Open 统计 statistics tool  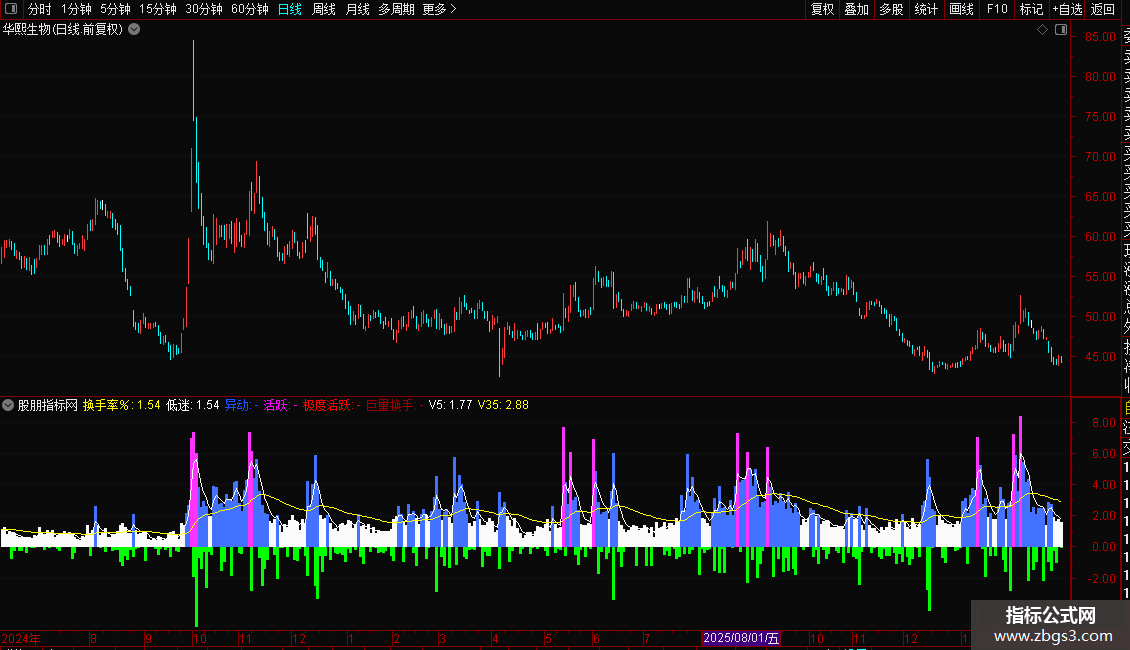926,9
